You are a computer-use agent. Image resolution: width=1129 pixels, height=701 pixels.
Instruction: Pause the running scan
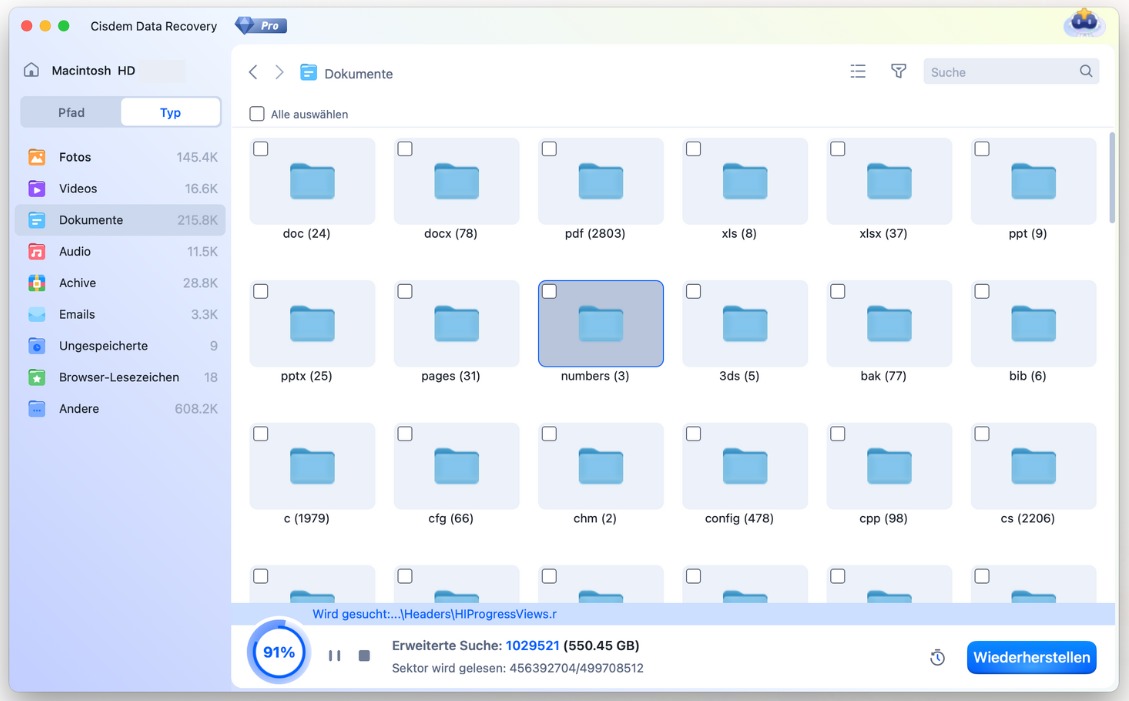coord(335,657)
